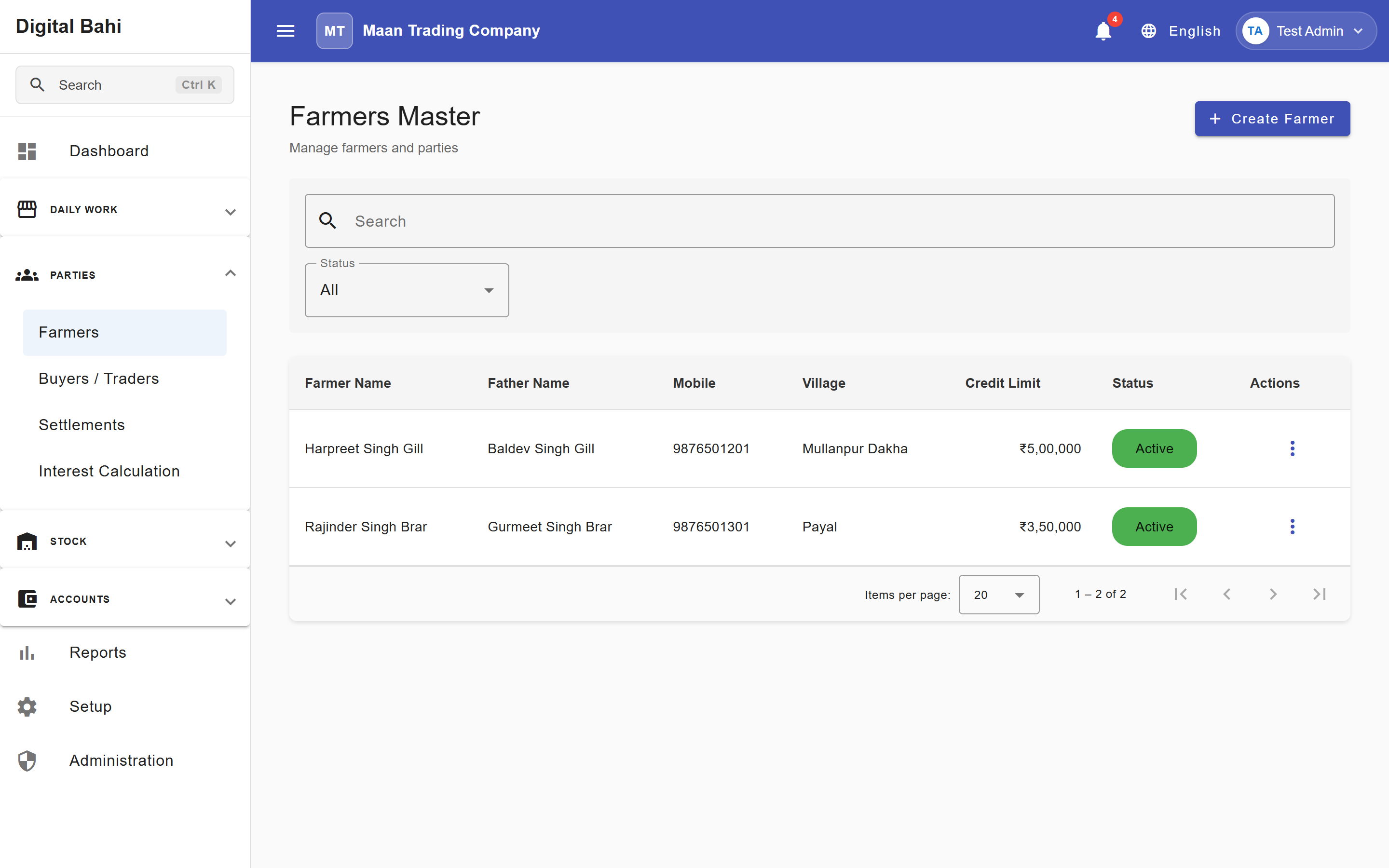
Task: Open the Status filter dropdown
Action: pyautogui.click(x=407, y=290)
